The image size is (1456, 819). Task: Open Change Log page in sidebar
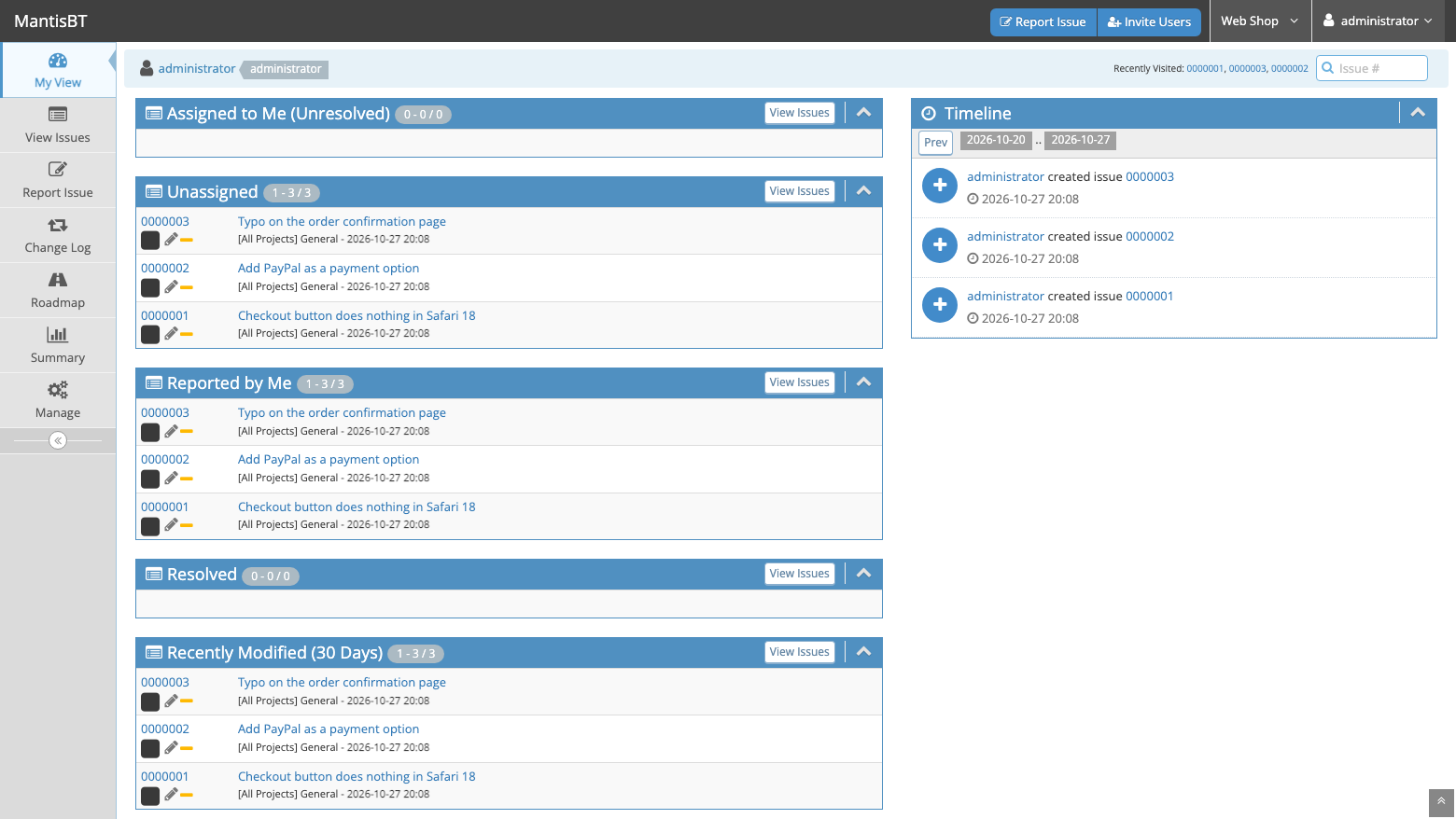pyautogui.click(x=58, y=235)
